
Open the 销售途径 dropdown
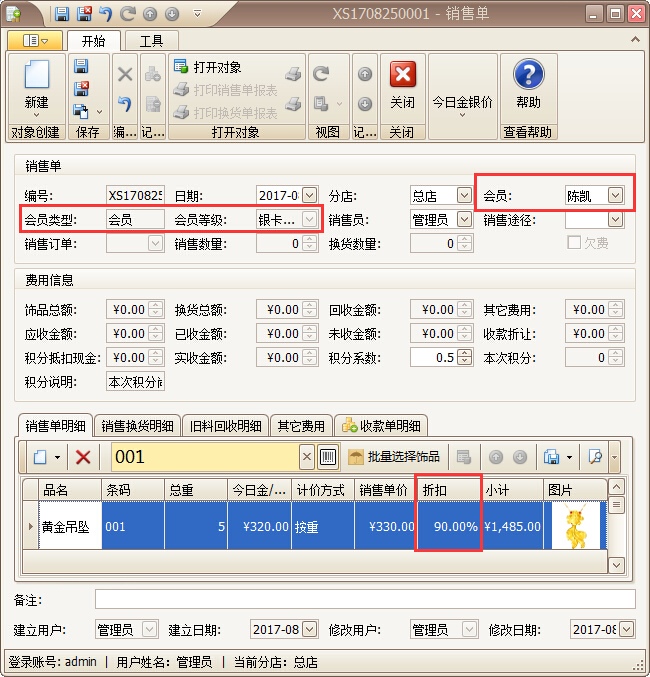tap(615, 219)
